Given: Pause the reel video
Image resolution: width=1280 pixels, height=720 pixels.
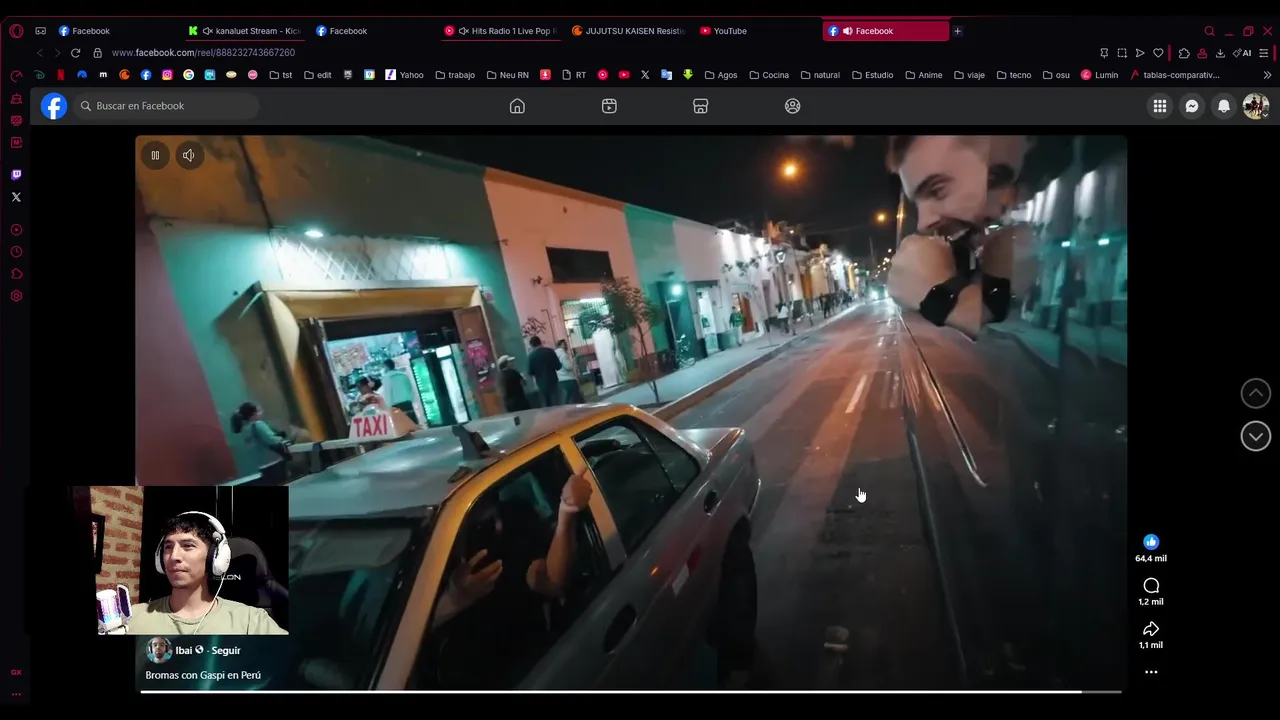Looking at the screenshot, I should tap(155, 155).
